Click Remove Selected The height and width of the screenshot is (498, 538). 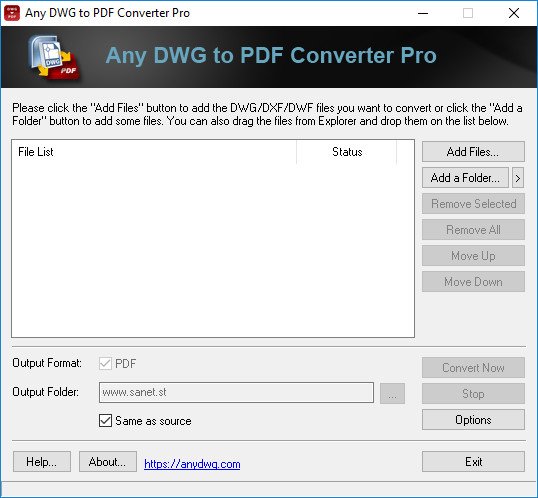pos(473,204)
